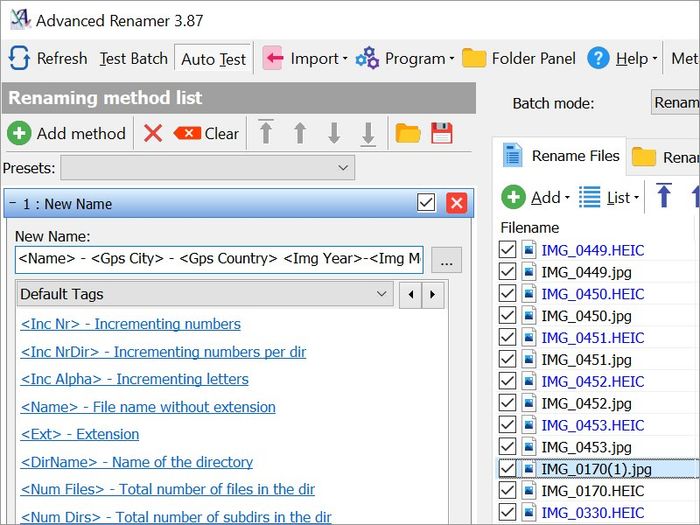Click the Advanced Renamer app icon in title bar
This screenshot has height=525, width=700.
20,19
